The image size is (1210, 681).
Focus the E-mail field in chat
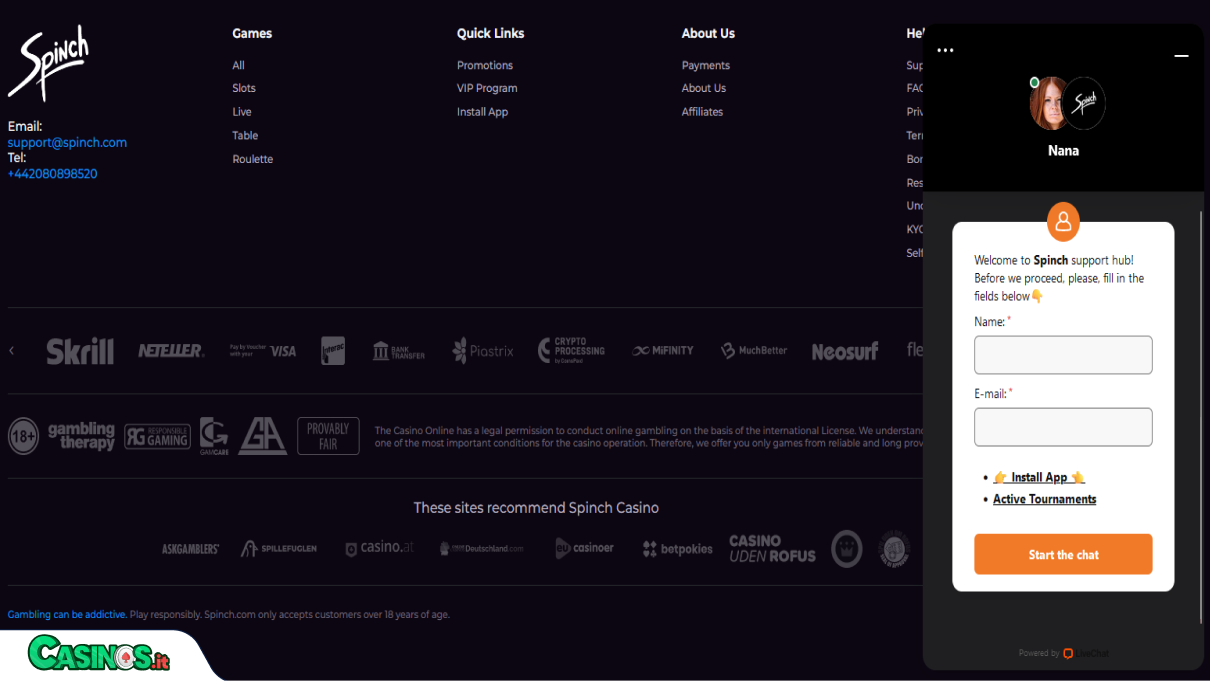pos(1063,427)
